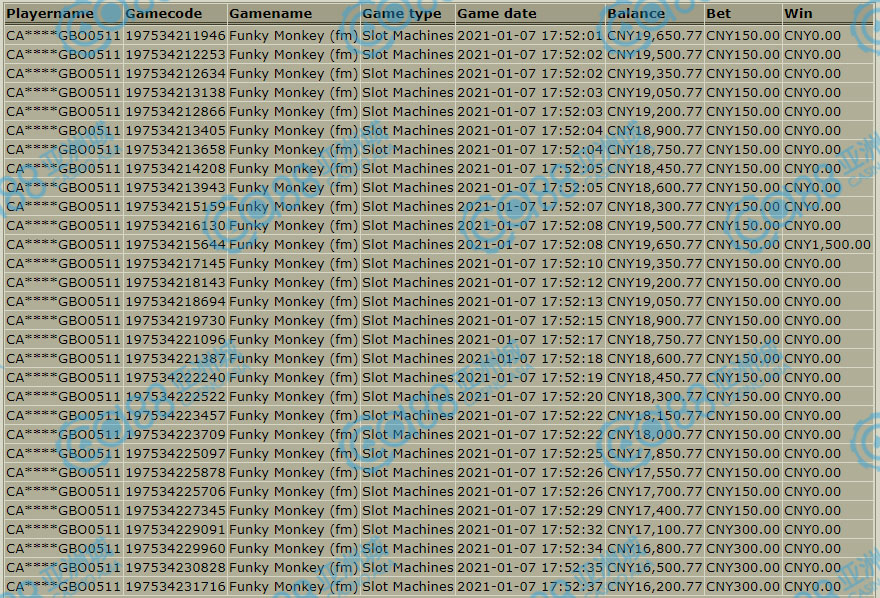Click the Gamecode column header
Screen dimensions: 880x598
pos(163,13)
